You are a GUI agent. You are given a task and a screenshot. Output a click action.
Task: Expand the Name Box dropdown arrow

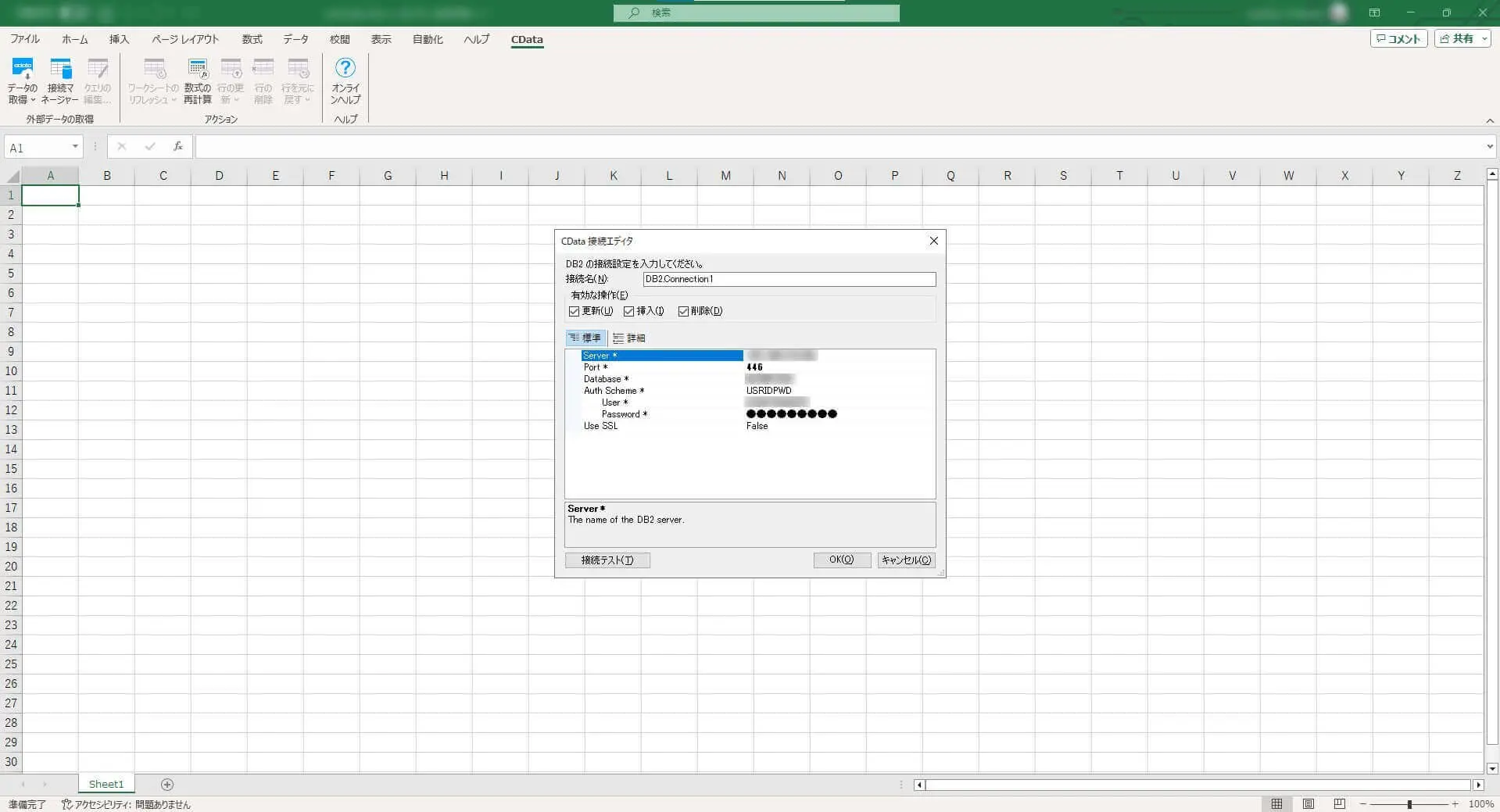[x=75, y=147]
